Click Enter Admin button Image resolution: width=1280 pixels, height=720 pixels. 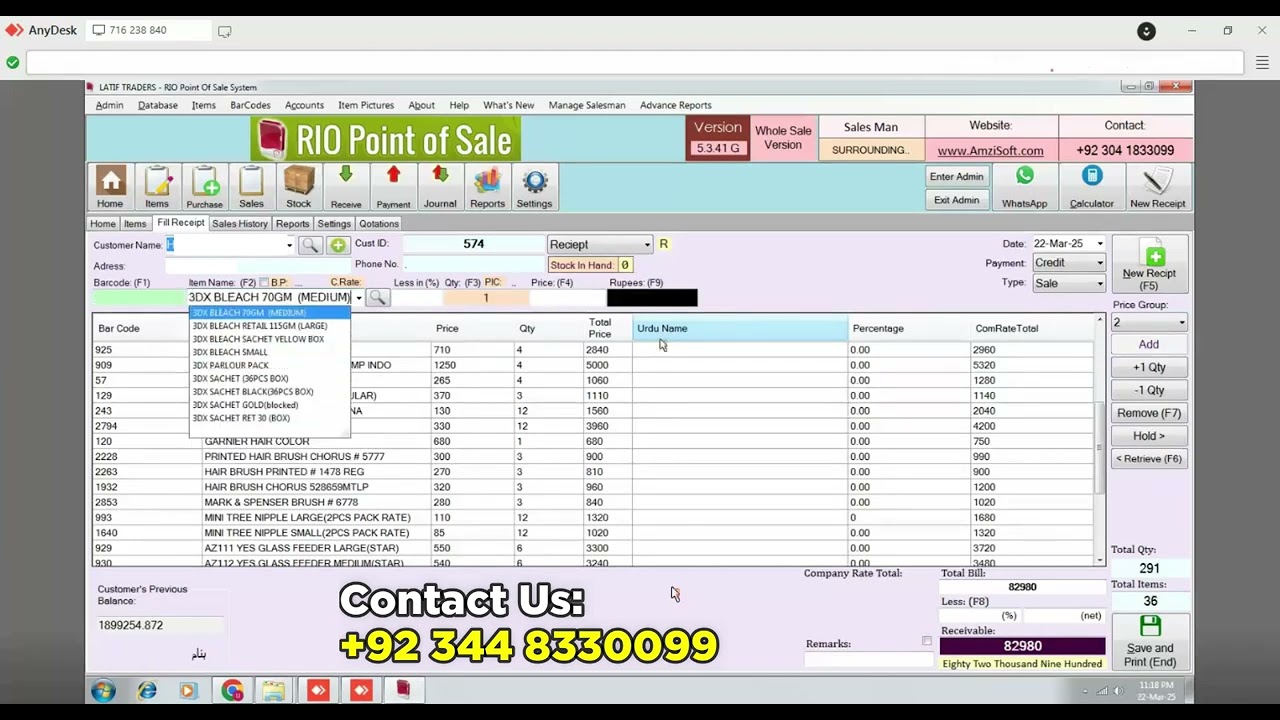click(956, 177)
